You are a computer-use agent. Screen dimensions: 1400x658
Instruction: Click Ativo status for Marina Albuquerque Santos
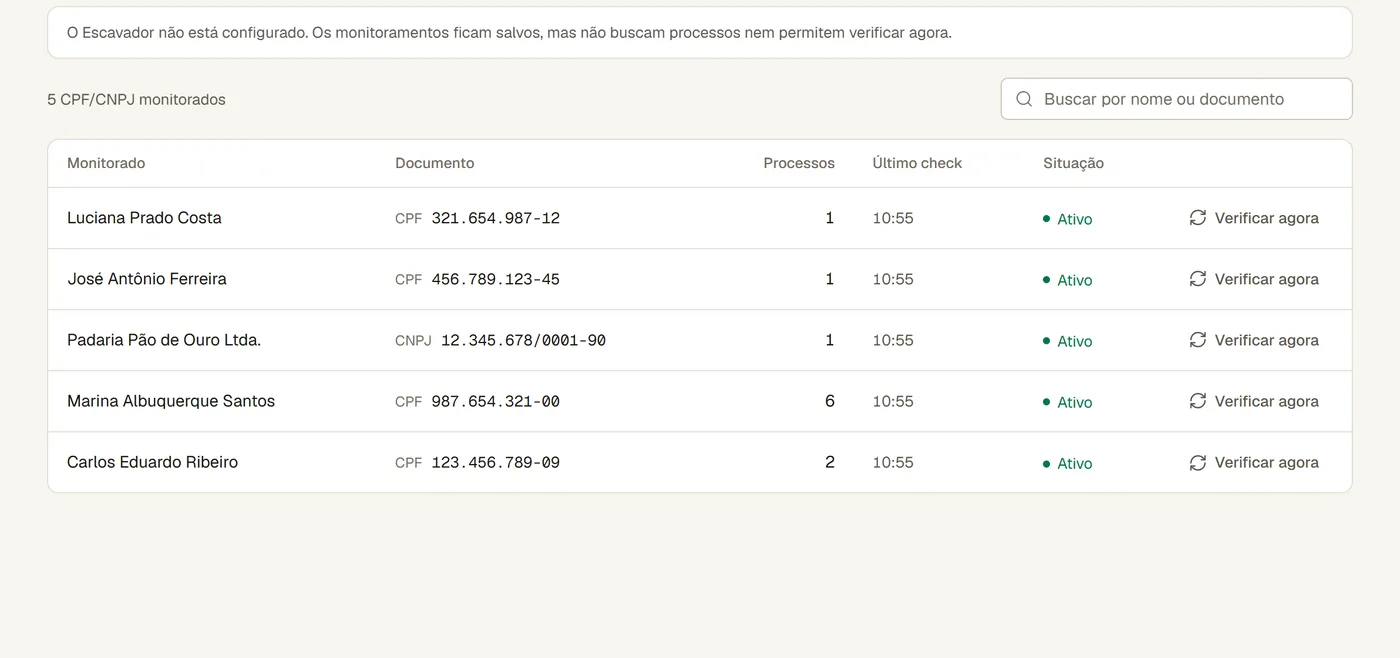coord(1068,402)
